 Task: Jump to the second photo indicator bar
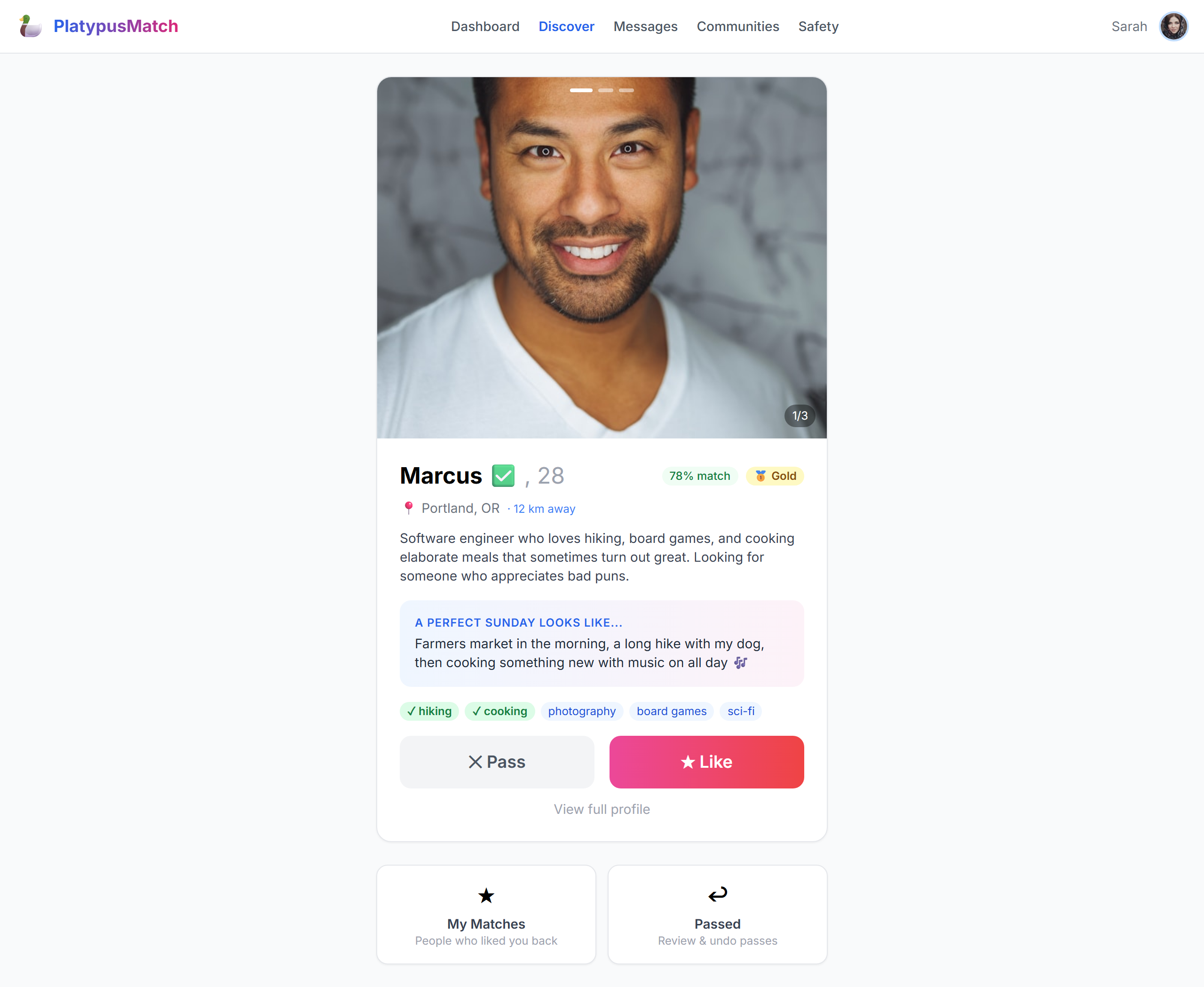[x=605, y=90]
